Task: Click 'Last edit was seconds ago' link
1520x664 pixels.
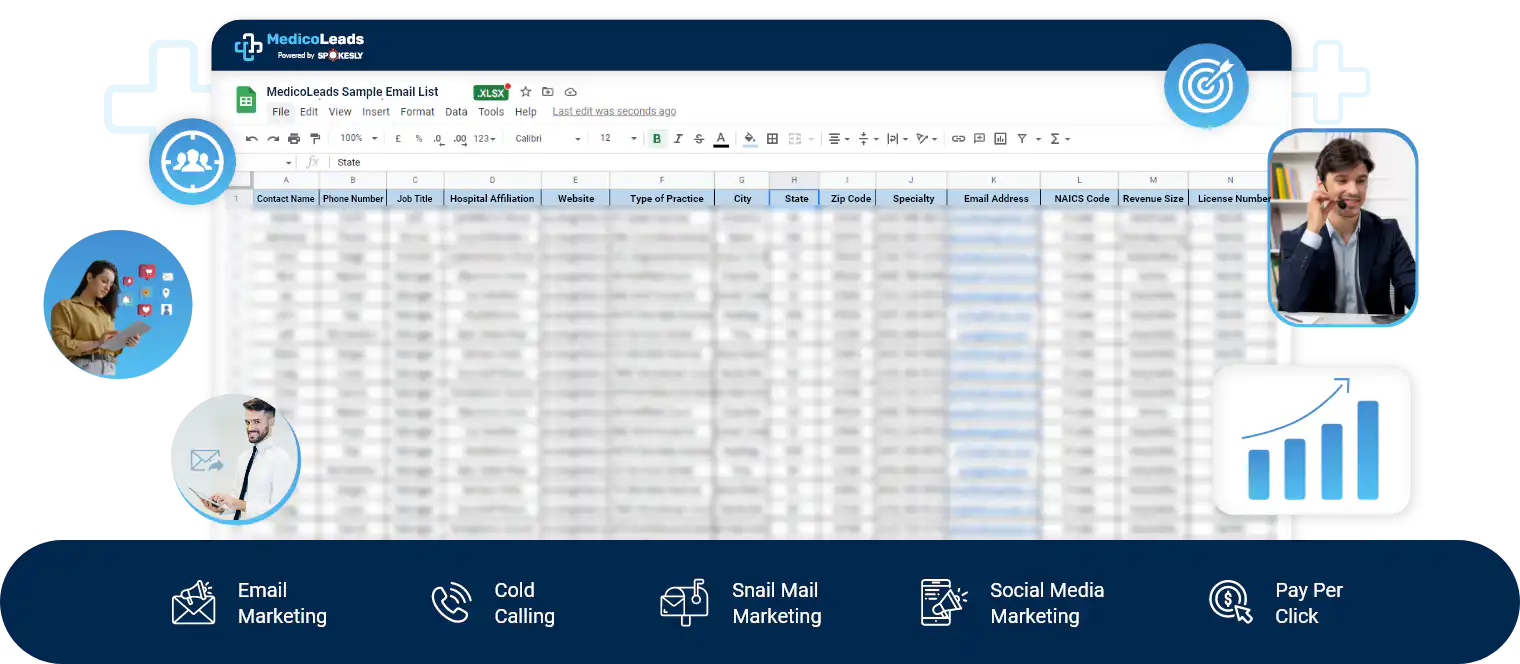Action: tap(614, 112)
